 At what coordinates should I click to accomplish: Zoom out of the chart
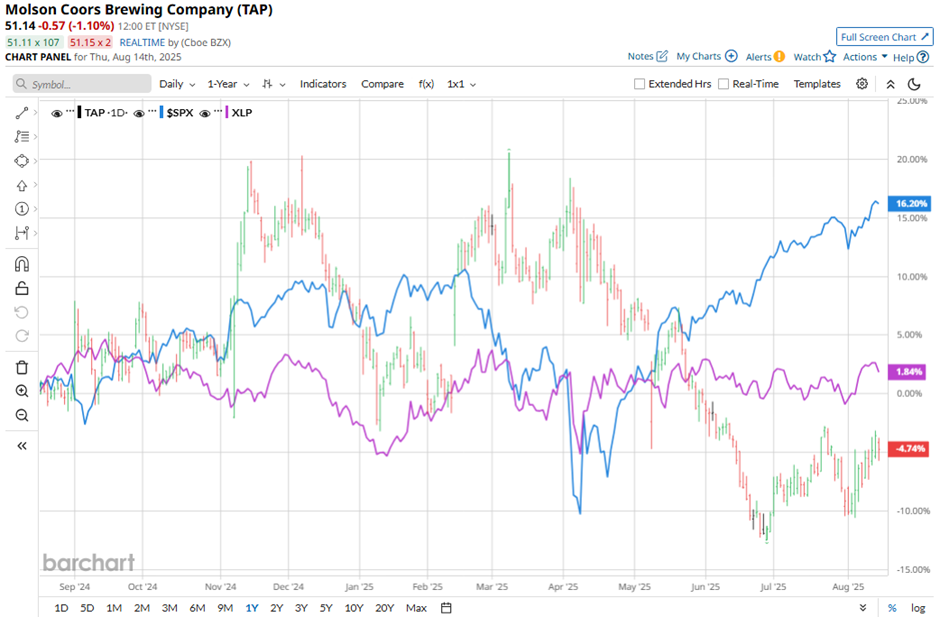22,415
